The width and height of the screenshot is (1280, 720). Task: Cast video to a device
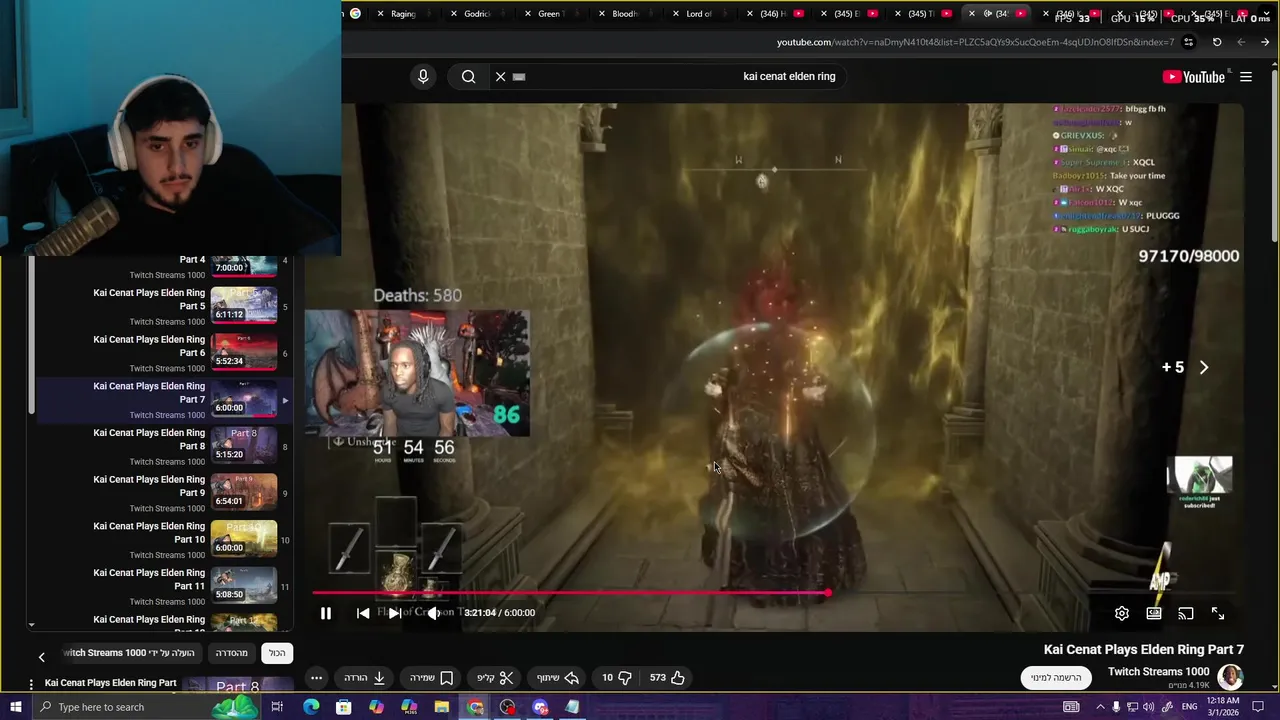(1186, 613)
